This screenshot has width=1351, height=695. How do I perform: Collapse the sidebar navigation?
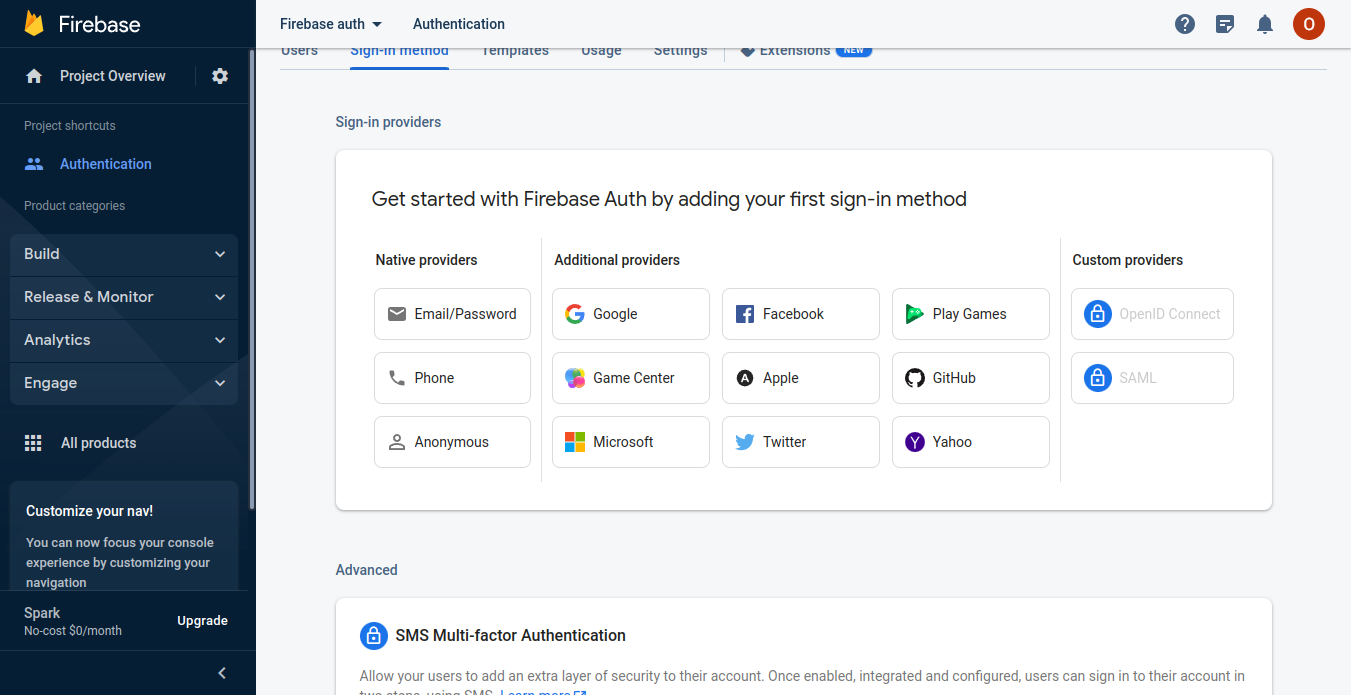click(222, 673)
